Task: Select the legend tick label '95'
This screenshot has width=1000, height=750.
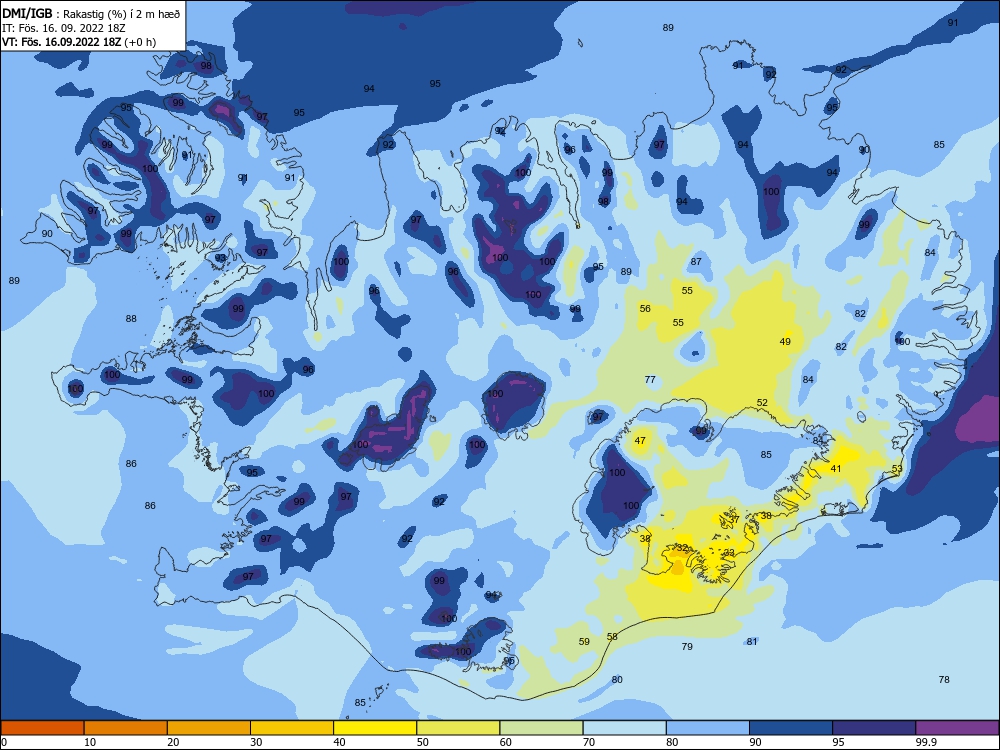Action: click(838, 742)
